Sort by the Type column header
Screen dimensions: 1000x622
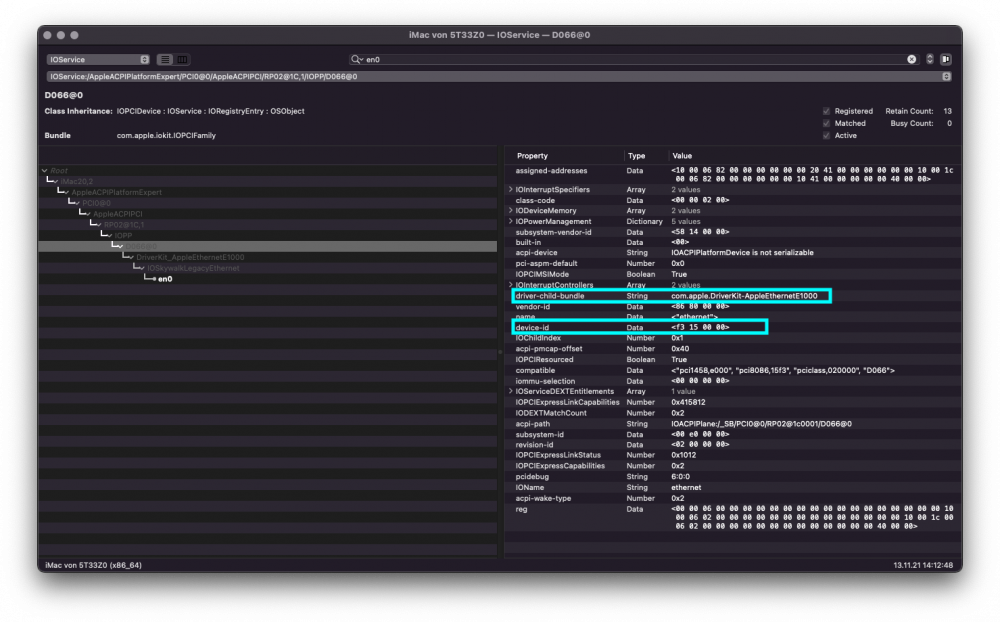pyautogui.click(x=636, y=156)
